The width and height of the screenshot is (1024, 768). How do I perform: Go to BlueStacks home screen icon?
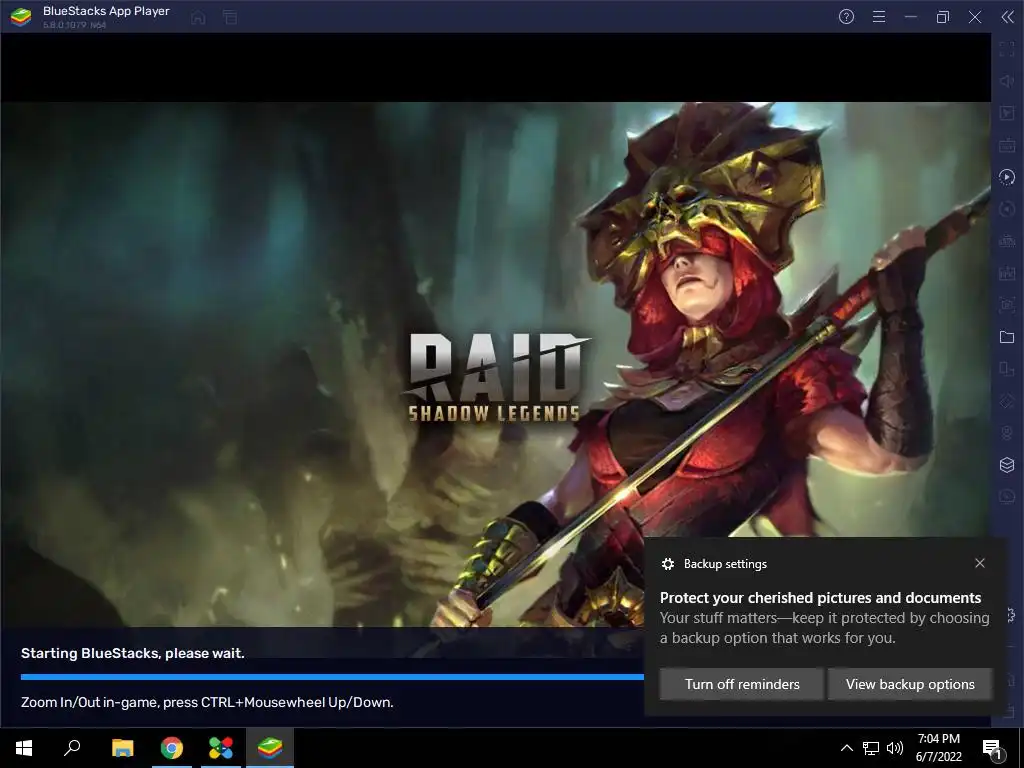(198, 18)
